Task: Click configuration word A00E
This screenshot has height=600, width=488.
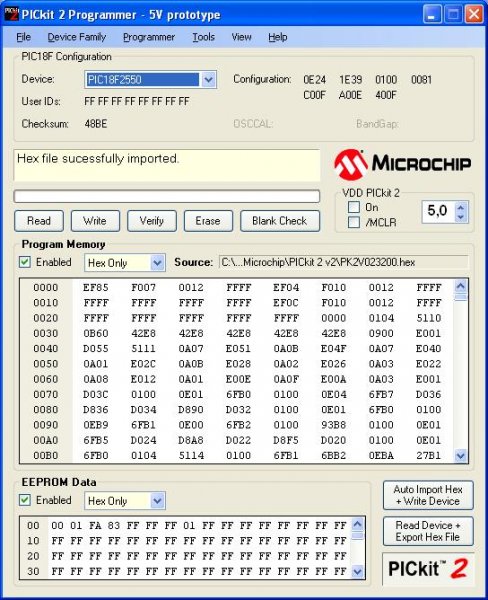Action: pos(350,95)
